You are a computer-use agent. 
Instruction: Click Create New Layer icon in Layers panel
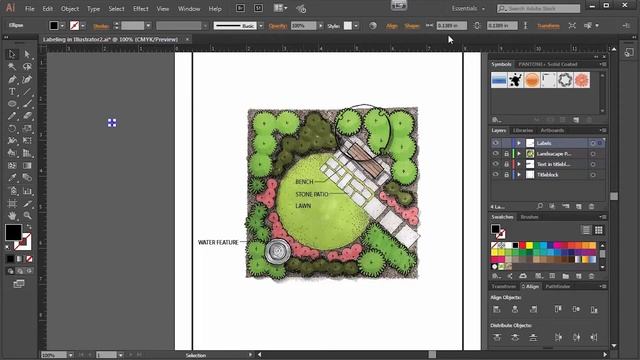[579, 207]
